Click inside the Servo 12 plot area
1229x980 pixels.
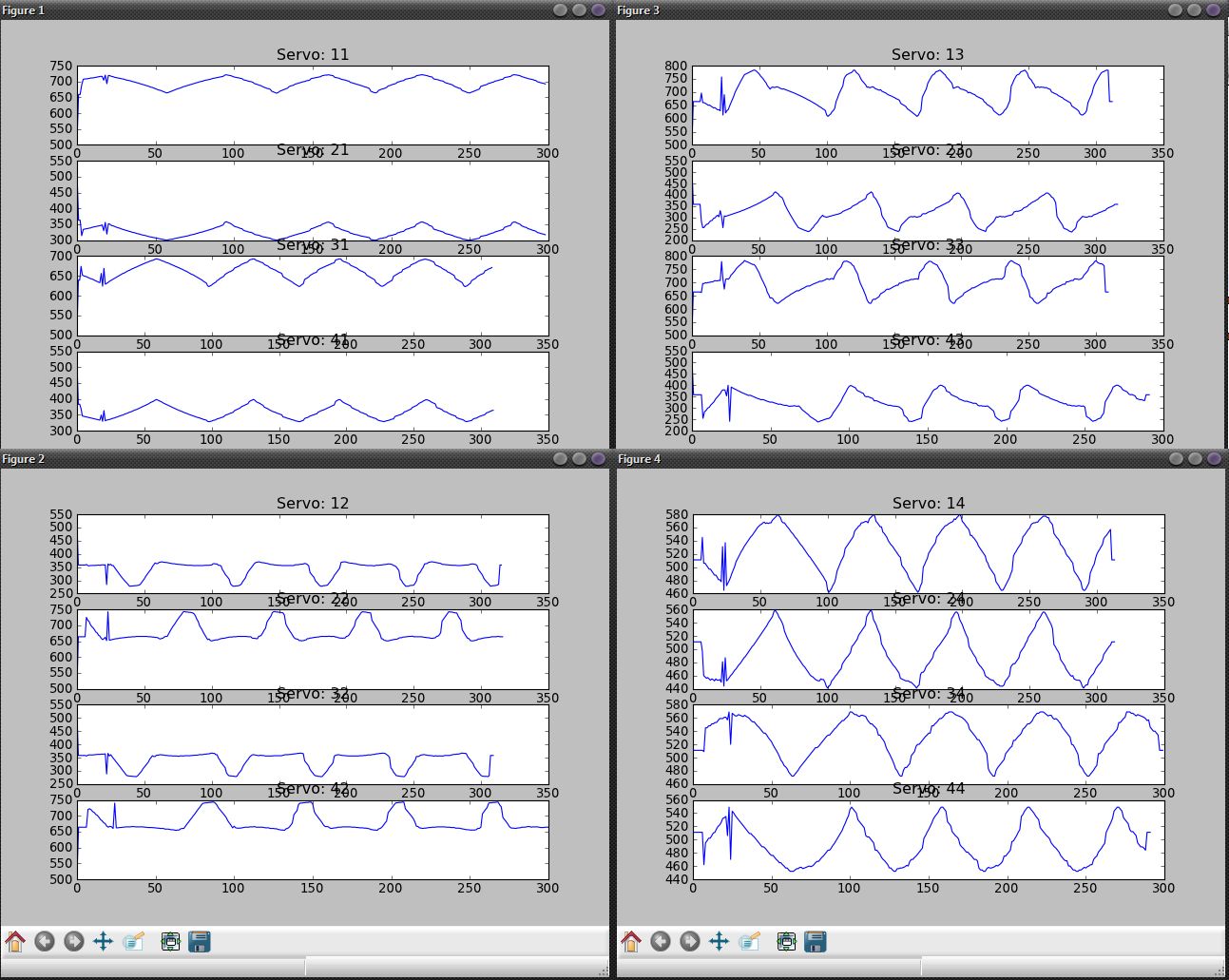[x=313, y=554]
